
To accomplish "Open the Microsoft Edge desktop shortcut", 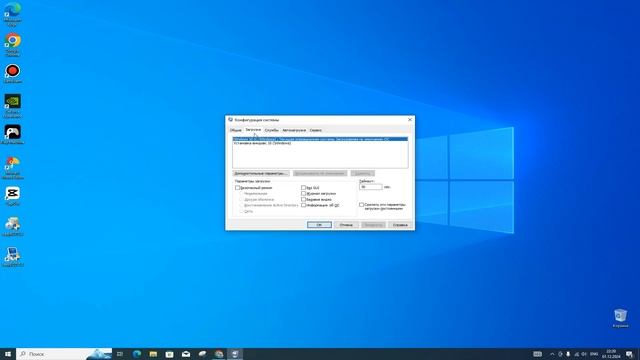I will click(x=13, y=13).
